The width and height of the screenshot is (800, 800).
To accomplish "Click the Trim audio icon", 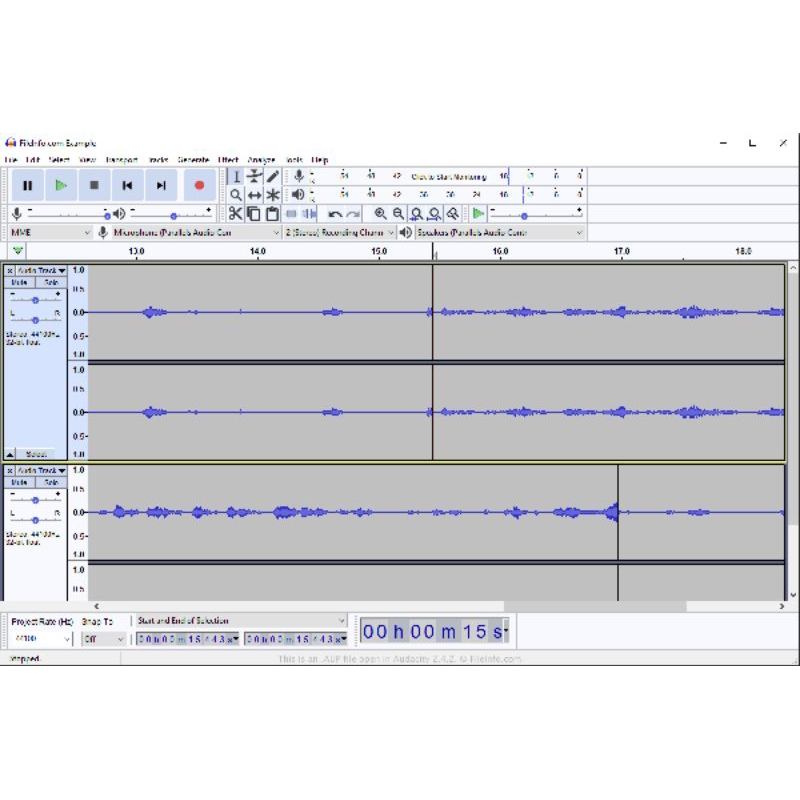I will click(x=291, y=213).
